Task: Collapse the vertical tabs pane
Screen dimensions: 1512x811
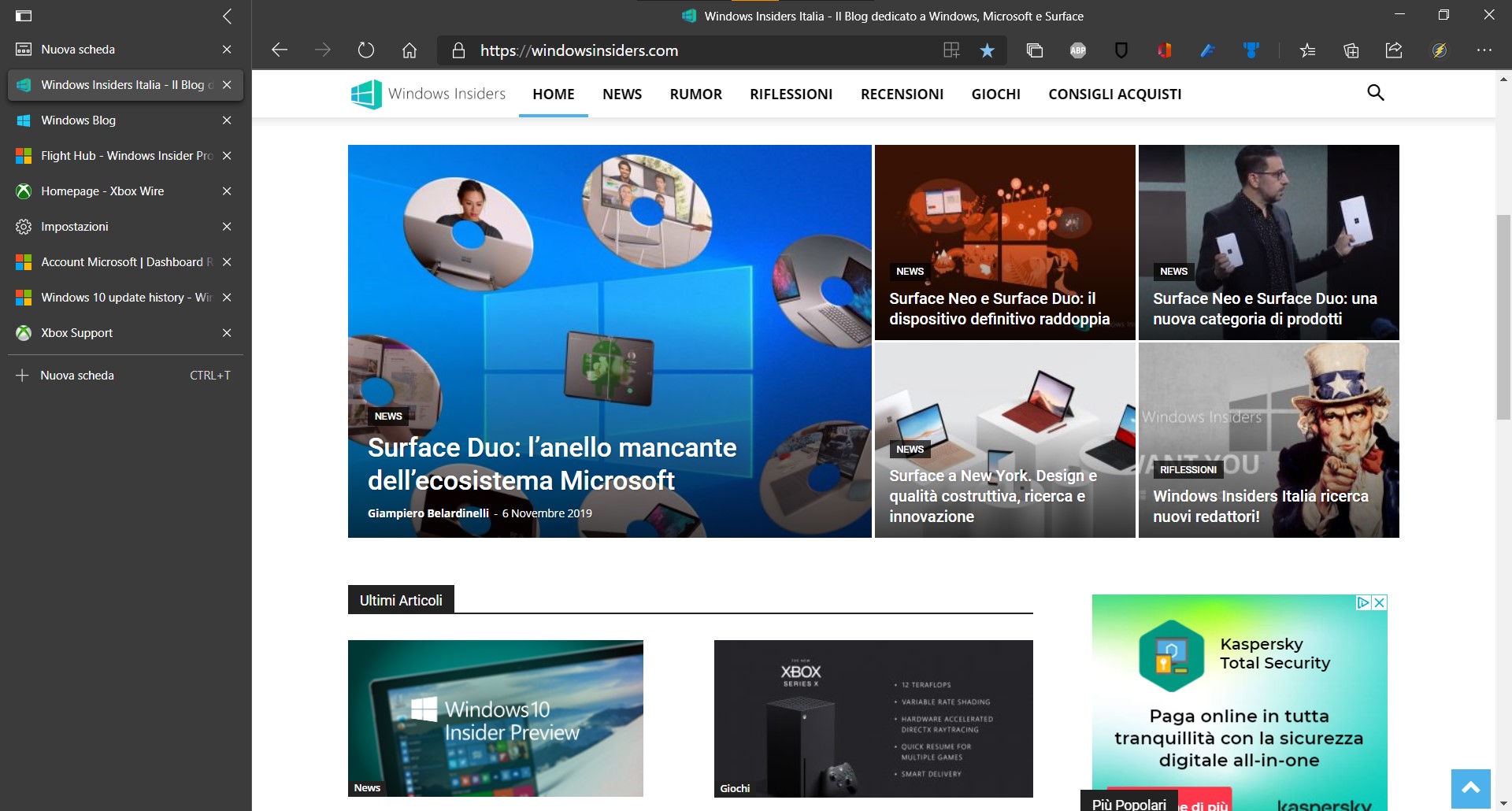Action: [227, 16]
